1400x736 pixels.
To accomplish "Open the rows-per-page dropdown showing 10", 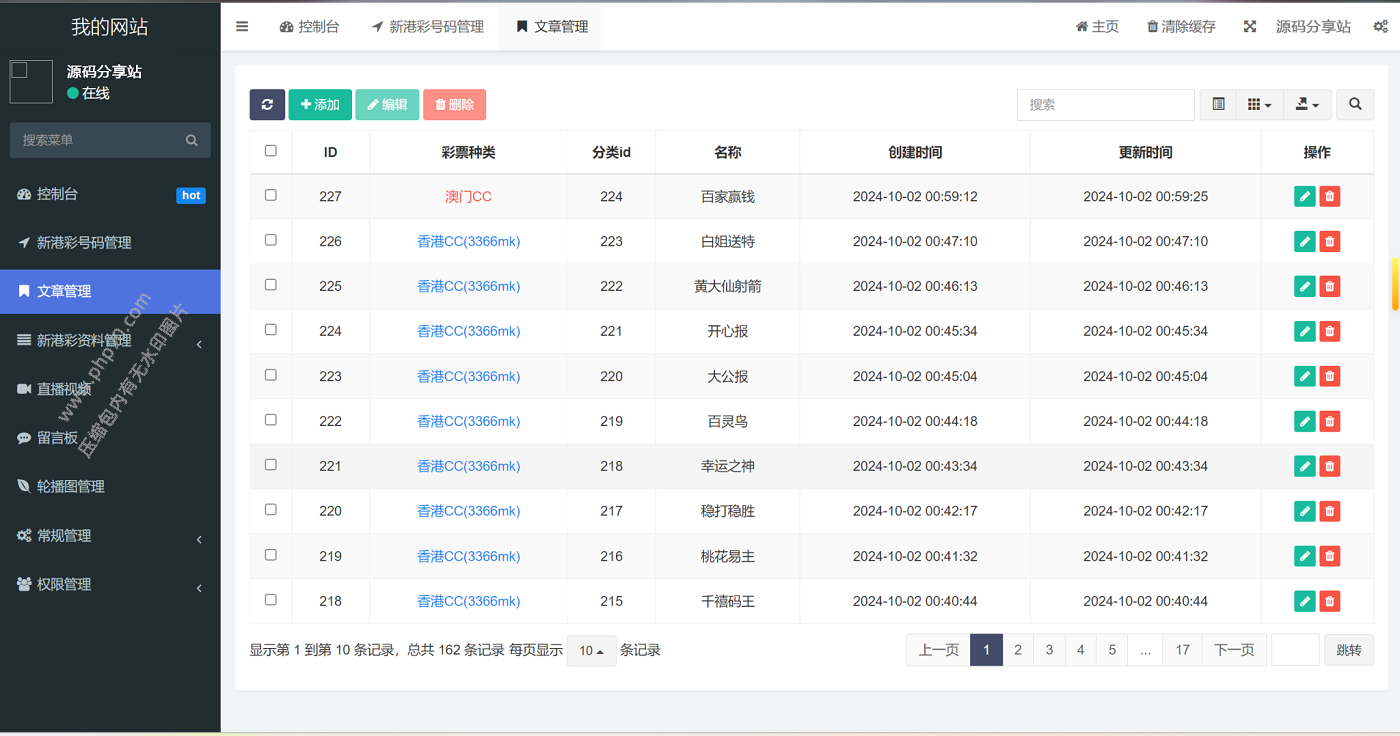I will pos(591,651).
